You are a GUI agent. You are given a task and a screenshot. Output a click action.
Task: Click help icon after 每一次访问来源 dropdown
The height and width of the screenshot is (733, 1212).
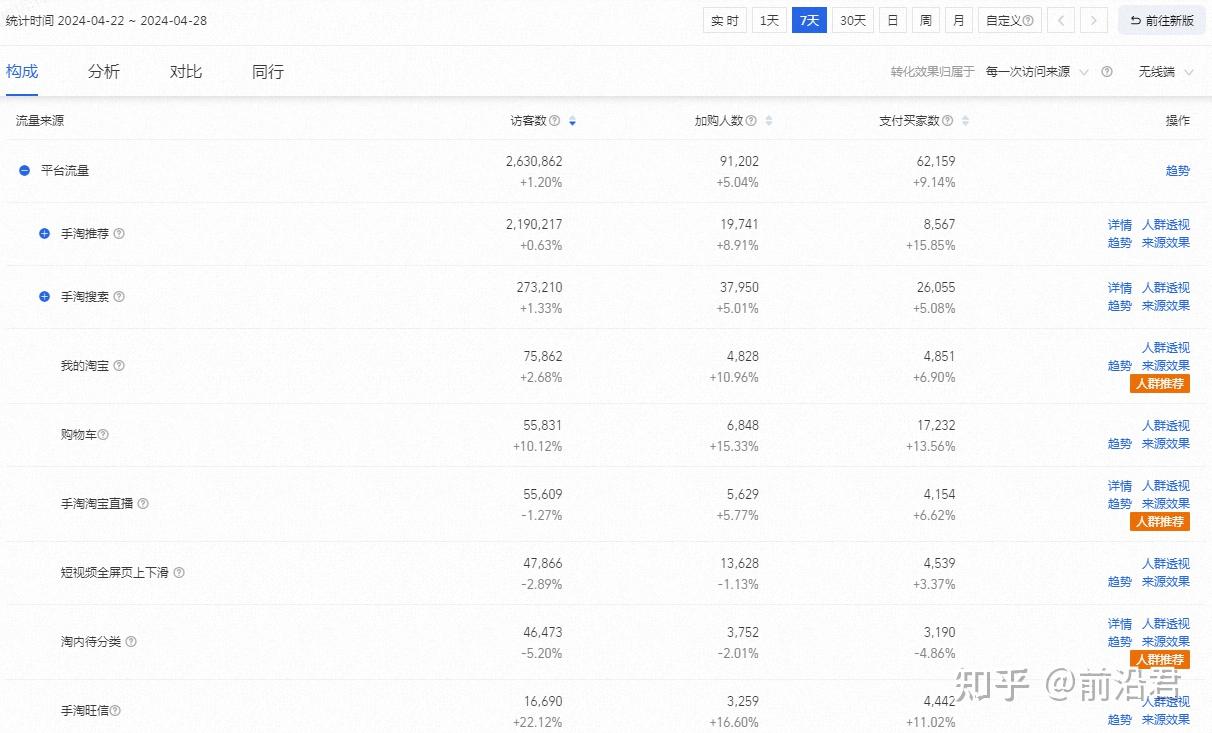pos(1107,72)
